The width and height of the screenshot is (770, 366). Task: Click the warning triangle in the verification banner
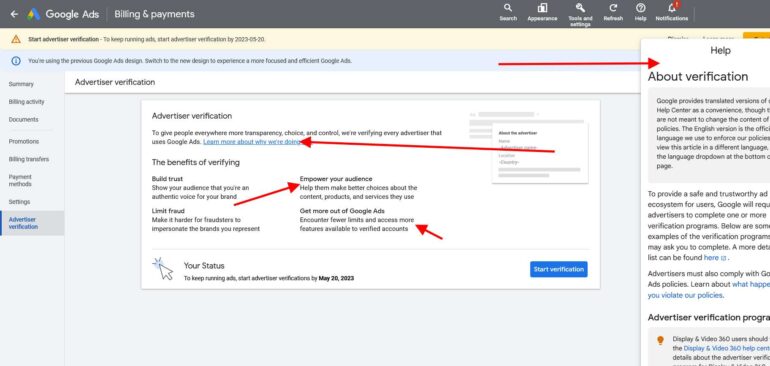point(16,39)
